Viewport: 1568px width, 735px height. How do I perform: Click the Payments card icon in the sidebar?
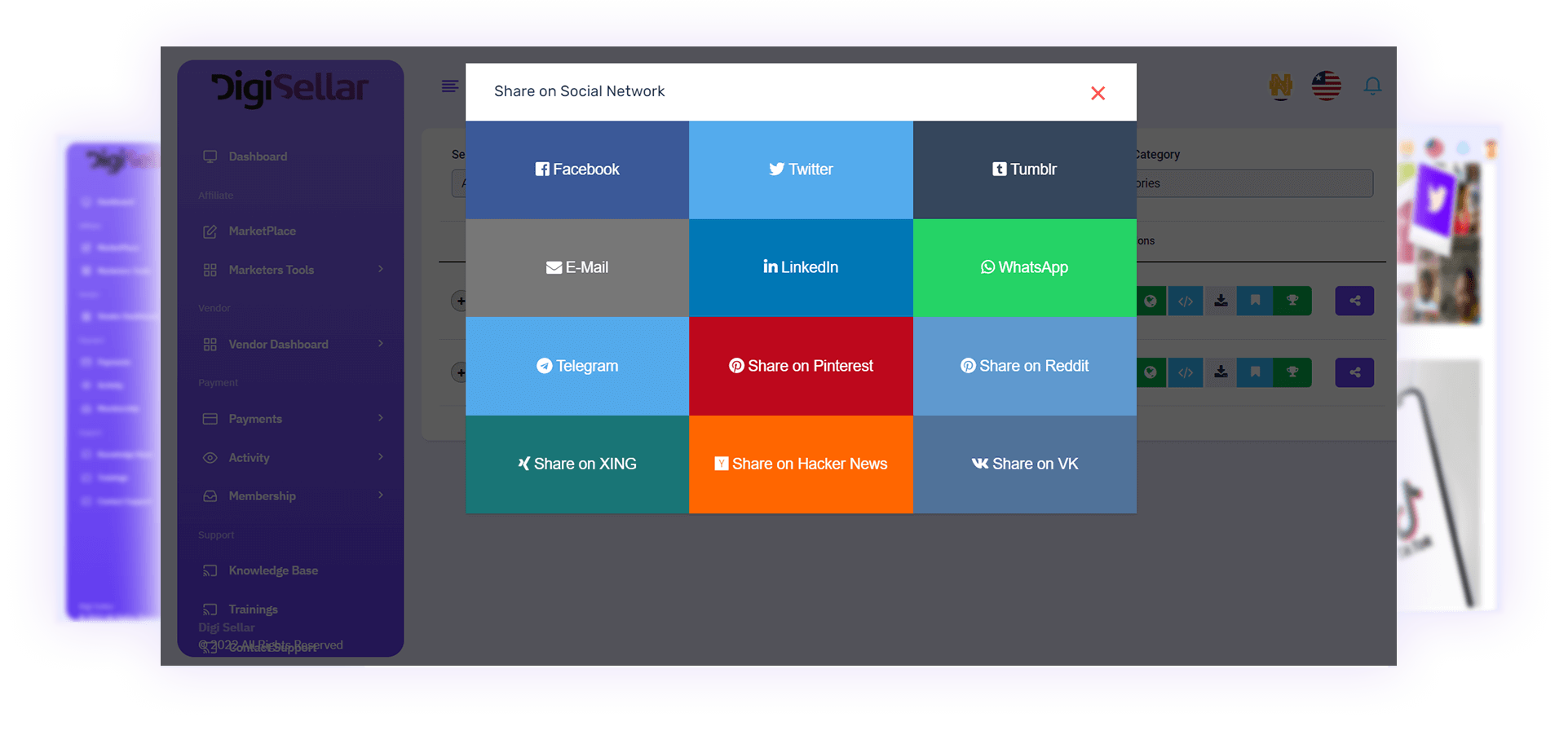(x=210, y=419)
